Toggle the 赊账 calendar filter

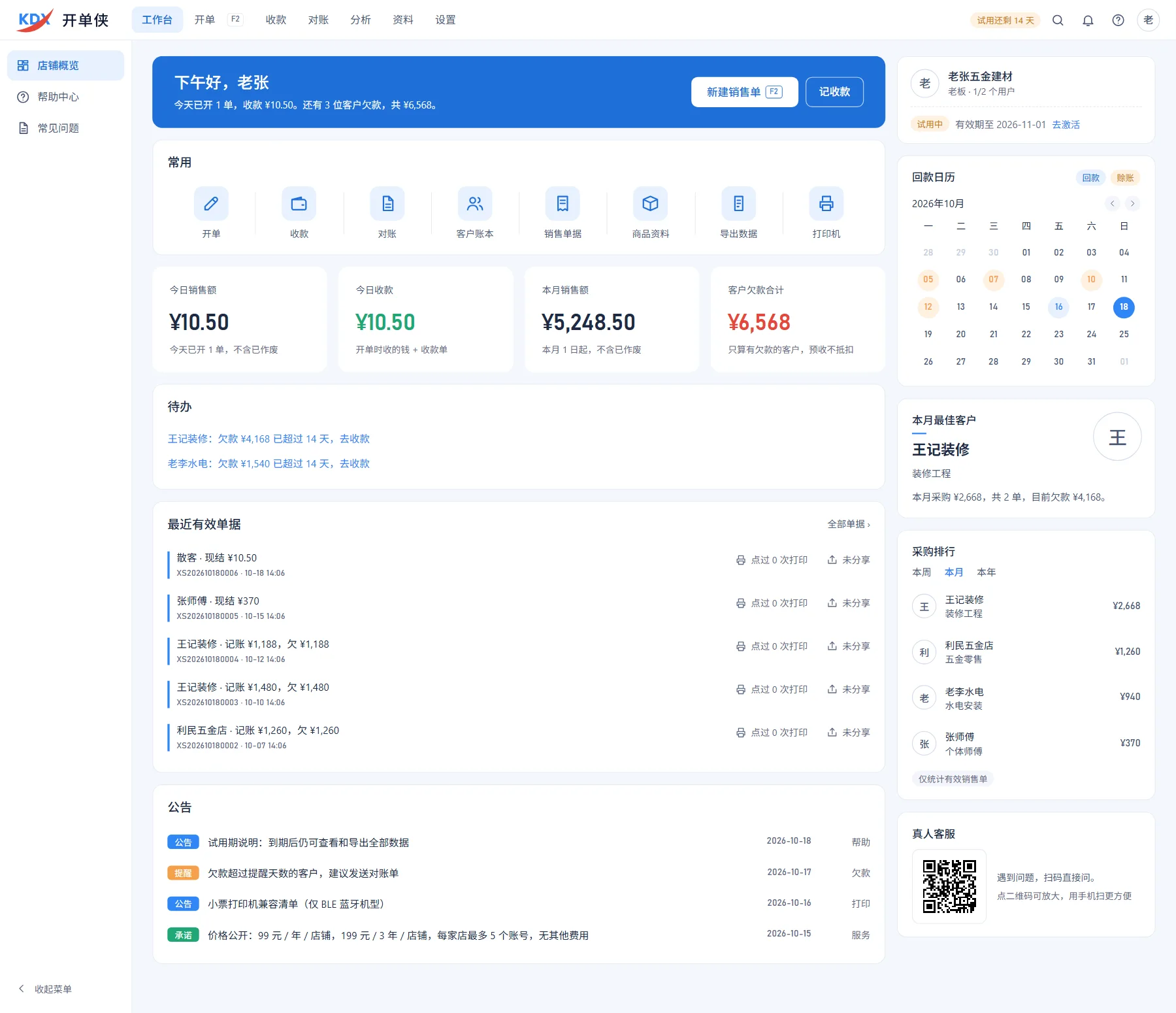coord(1125,178)
